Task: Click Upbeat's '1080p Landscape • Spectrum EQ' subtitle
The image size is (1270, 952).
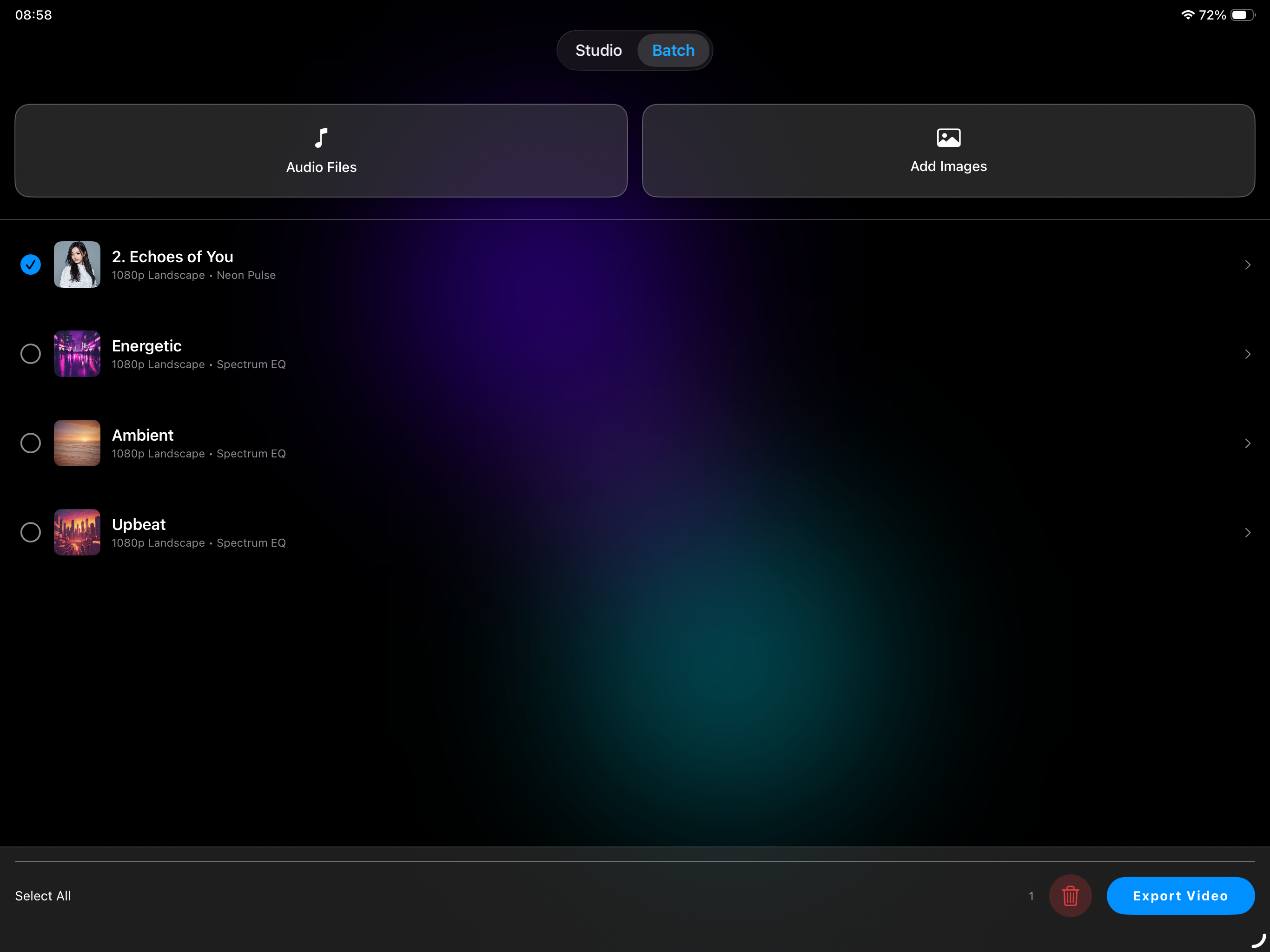Action: [x=198, y=543]
